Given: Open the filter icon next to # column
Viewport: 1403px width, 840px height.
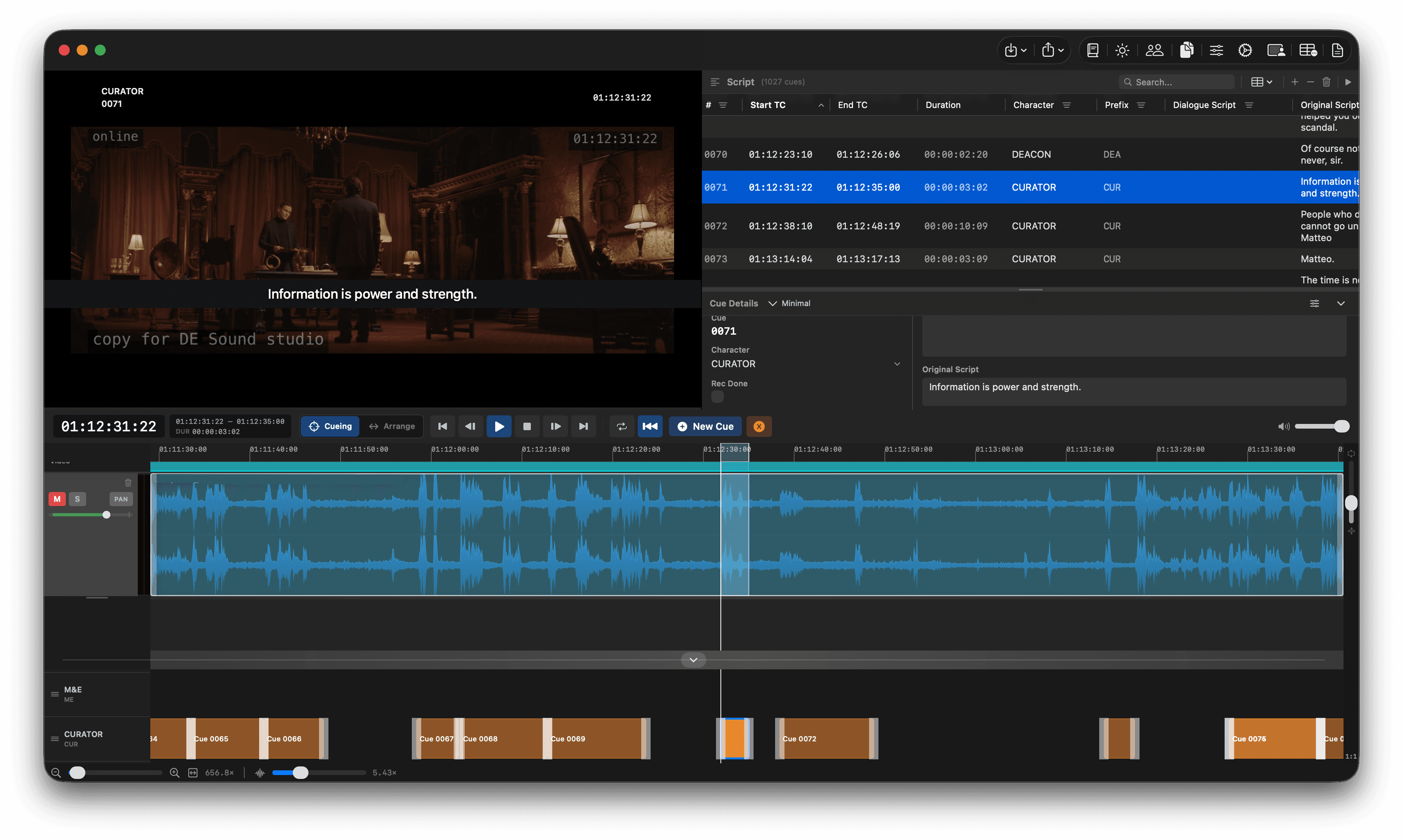Looking at the screenshot, I should tap(723, 105).
